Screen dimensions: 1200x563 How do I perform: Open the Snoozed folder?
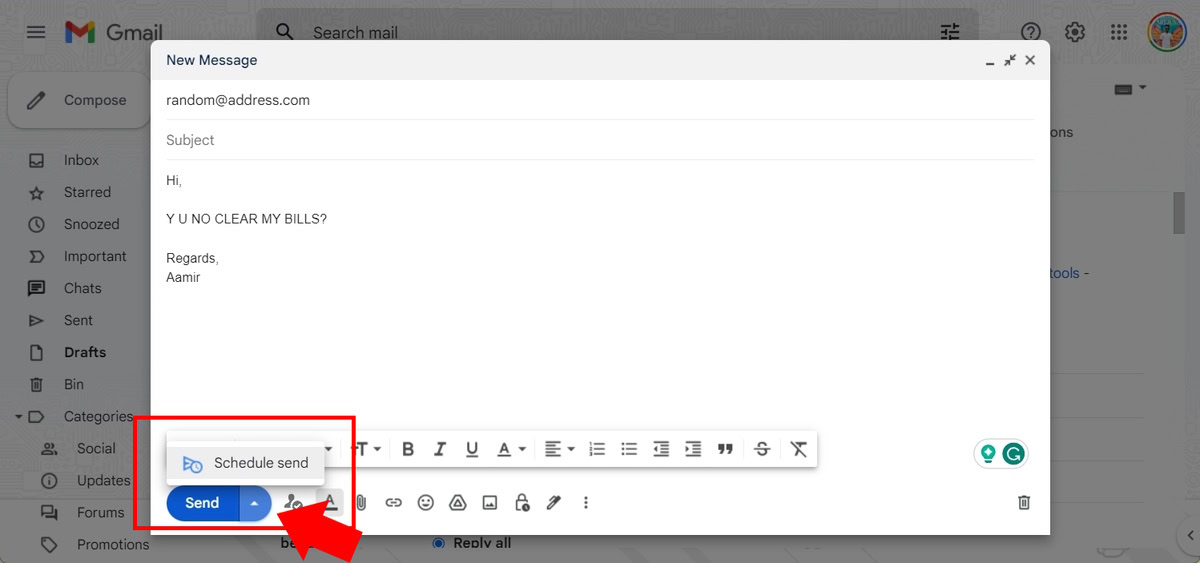tap(91, 224)
